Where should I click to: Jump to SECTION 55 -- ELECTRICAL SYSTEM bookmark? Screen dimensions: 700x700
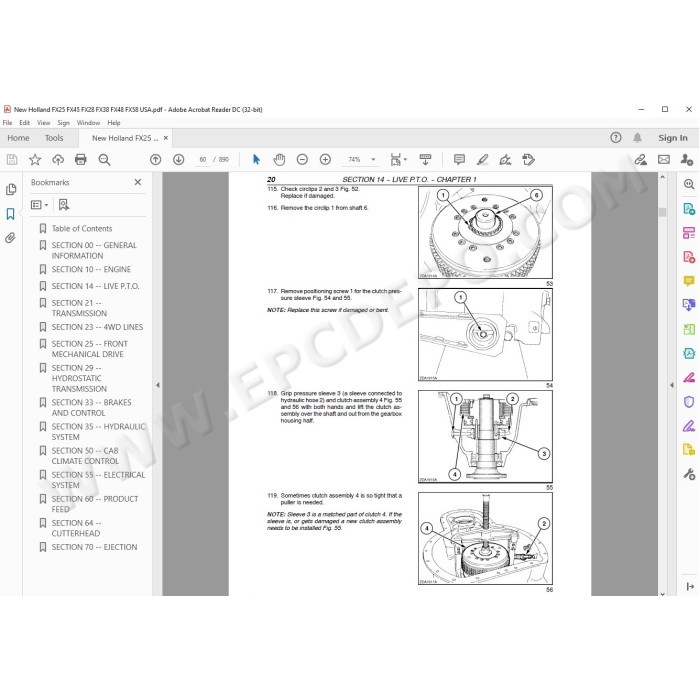(x=98, y=480)
